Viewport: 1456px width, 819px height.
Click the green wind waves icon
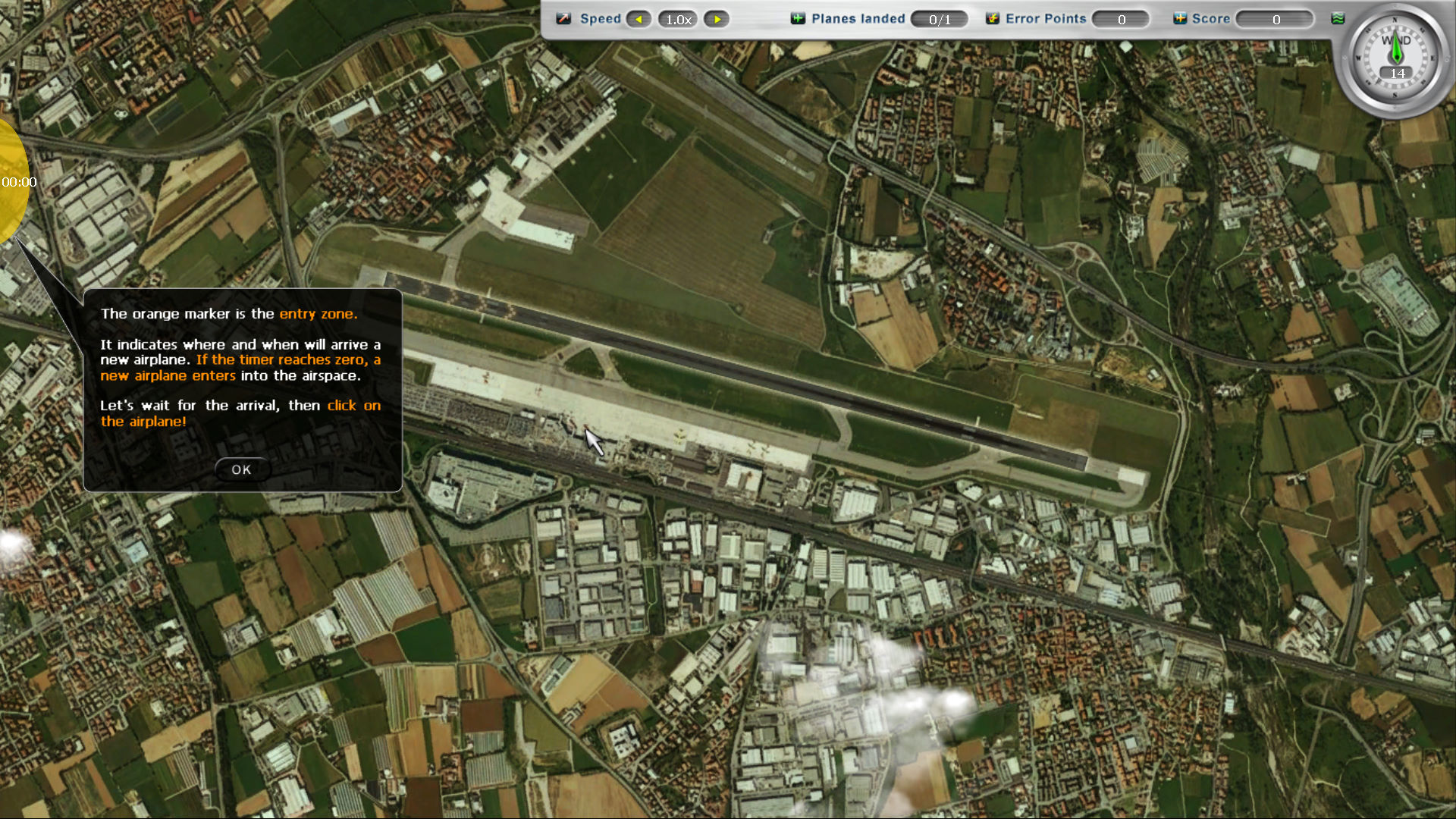click(1338, 18)
